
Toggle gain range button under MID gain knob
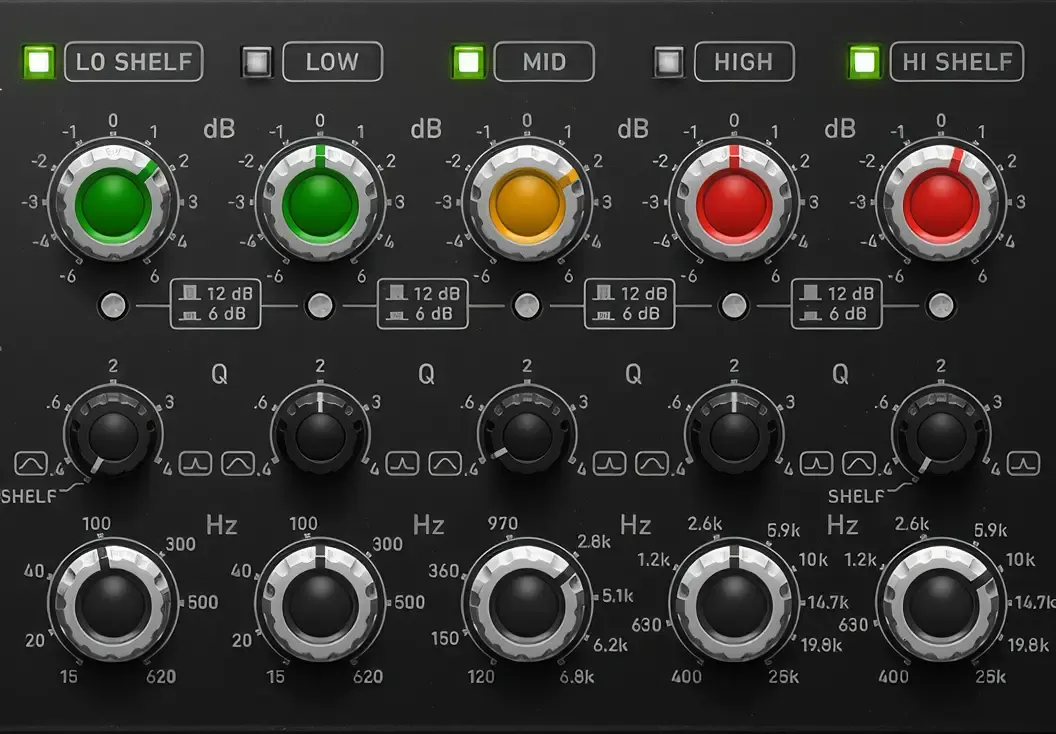(x=527, y=306)
